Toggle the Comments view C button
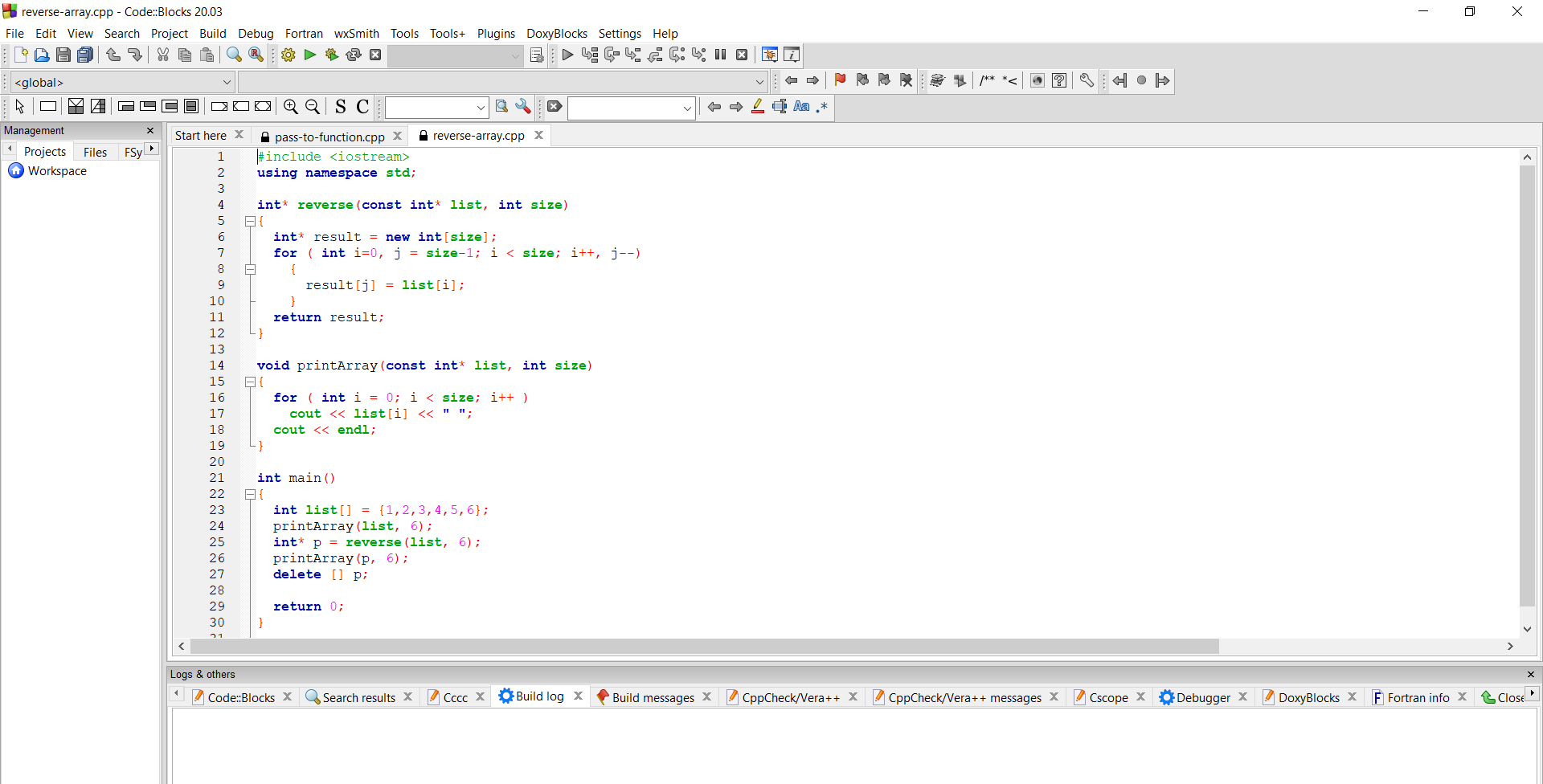The height and width of the screenshot is (784, 1543). [362, 107]
